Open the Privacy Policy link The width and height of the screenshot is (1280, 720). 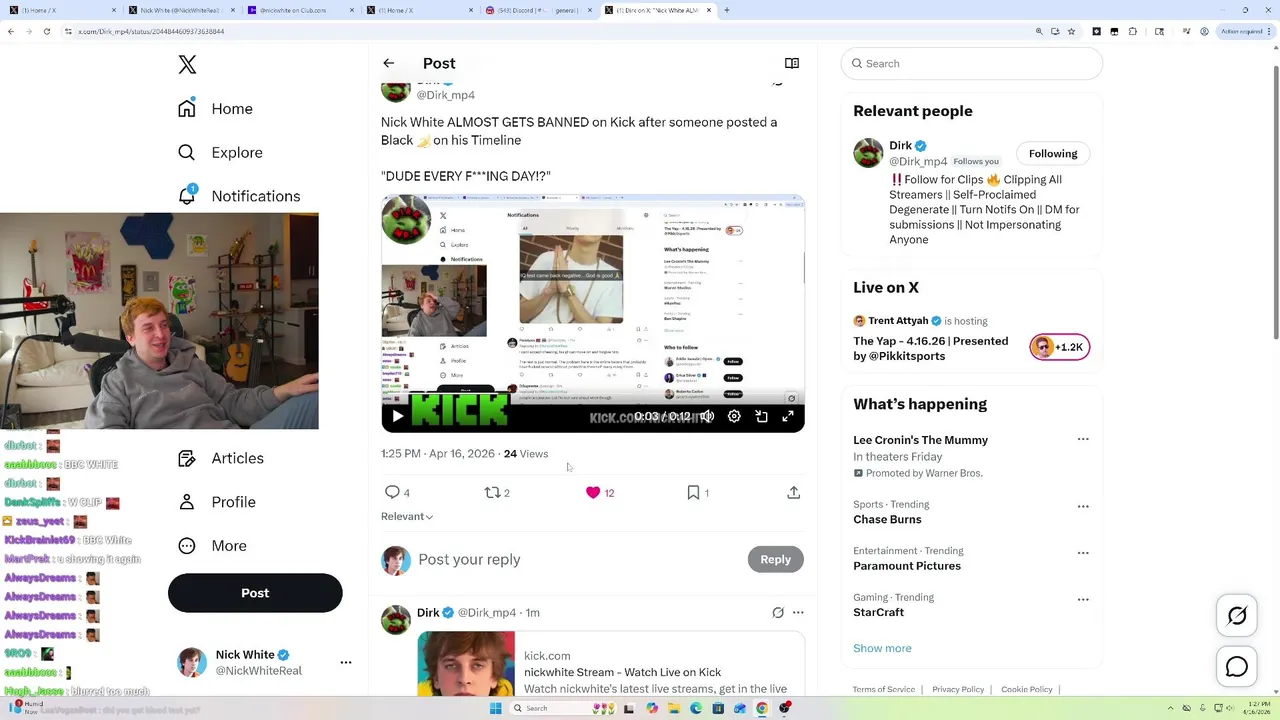pyautogui.click(x=958, y=689)
